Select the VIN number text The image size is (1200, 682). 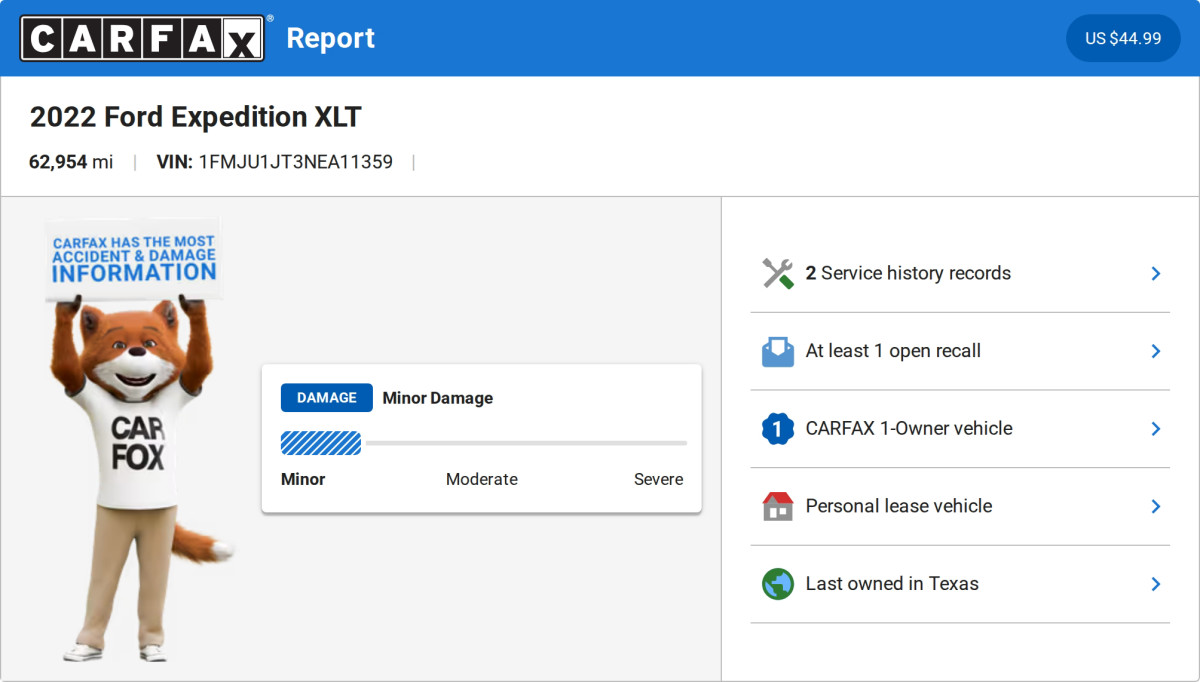(x=295, y=162)
